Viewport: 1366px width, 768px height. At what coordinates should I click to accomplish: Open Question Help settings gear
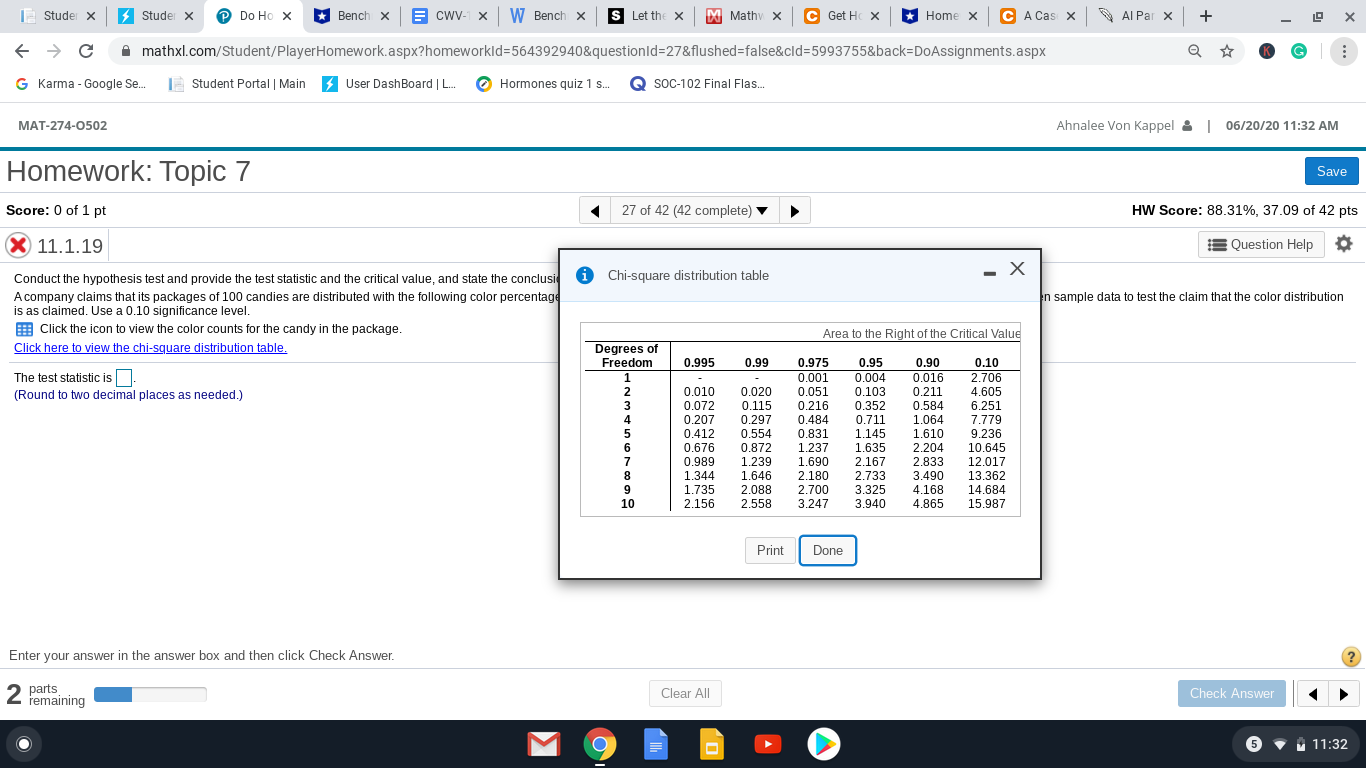coord(1344,244)
